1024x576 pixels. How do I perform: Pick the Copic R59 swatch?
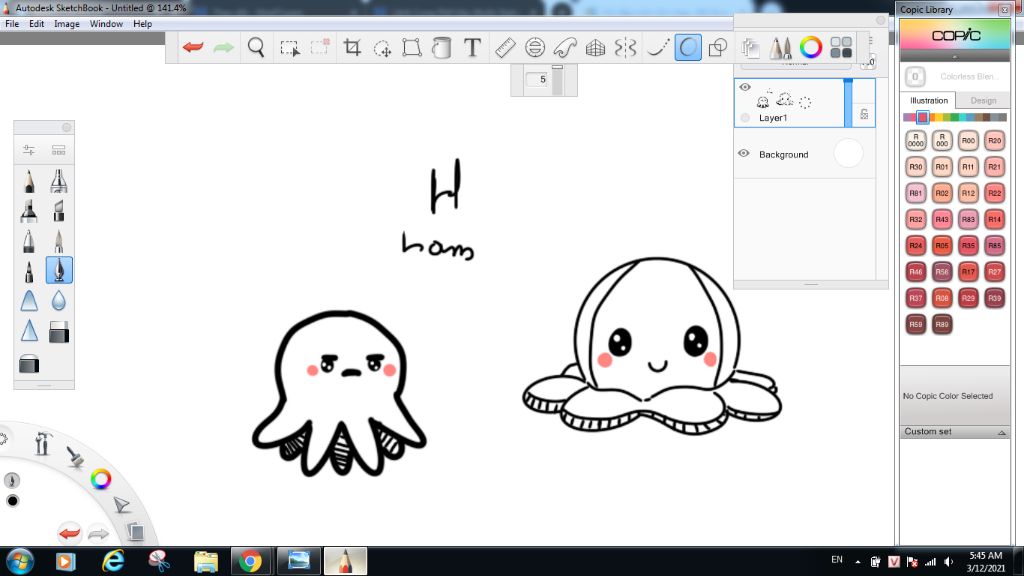[916, 324]
